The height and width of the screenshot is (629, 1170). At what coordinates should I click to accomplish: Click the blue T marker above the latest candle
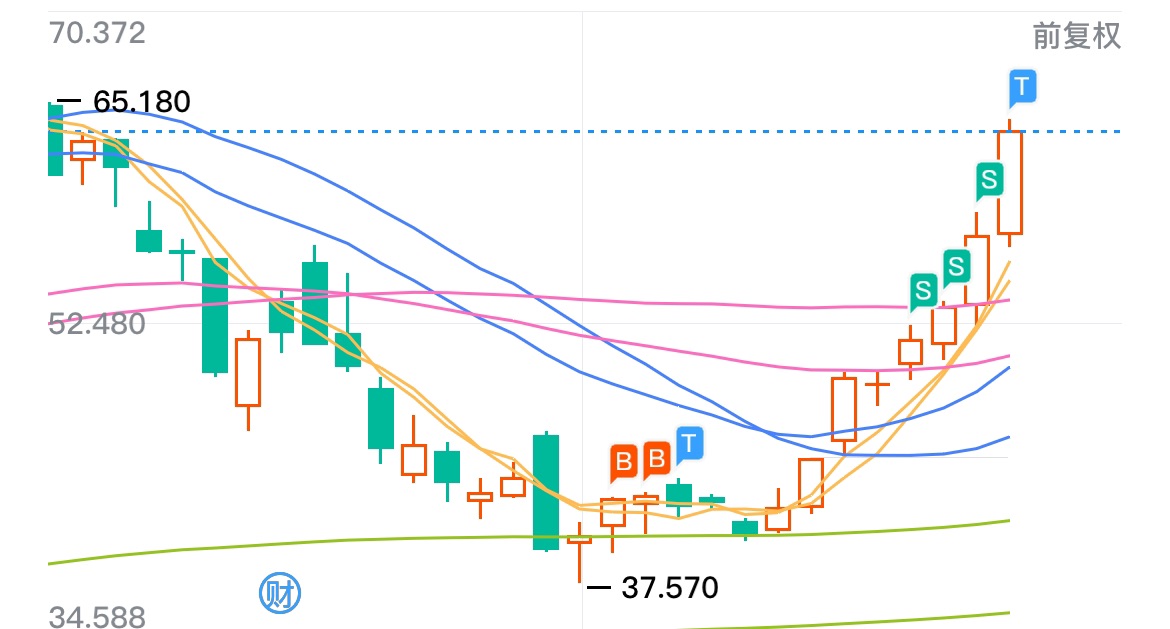1022,88
